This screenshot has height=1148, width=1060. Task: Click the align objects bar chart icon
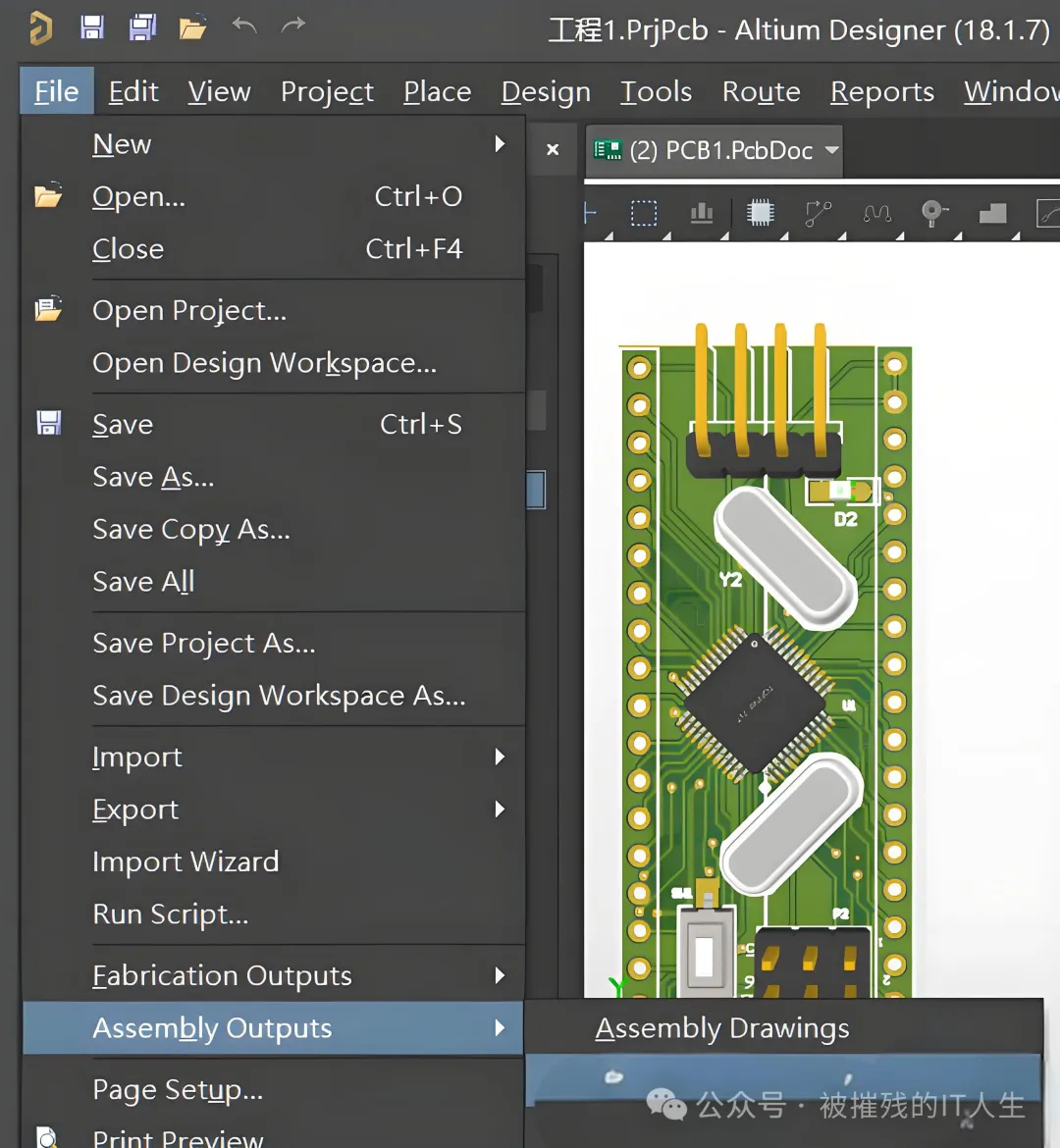(702, 213)
